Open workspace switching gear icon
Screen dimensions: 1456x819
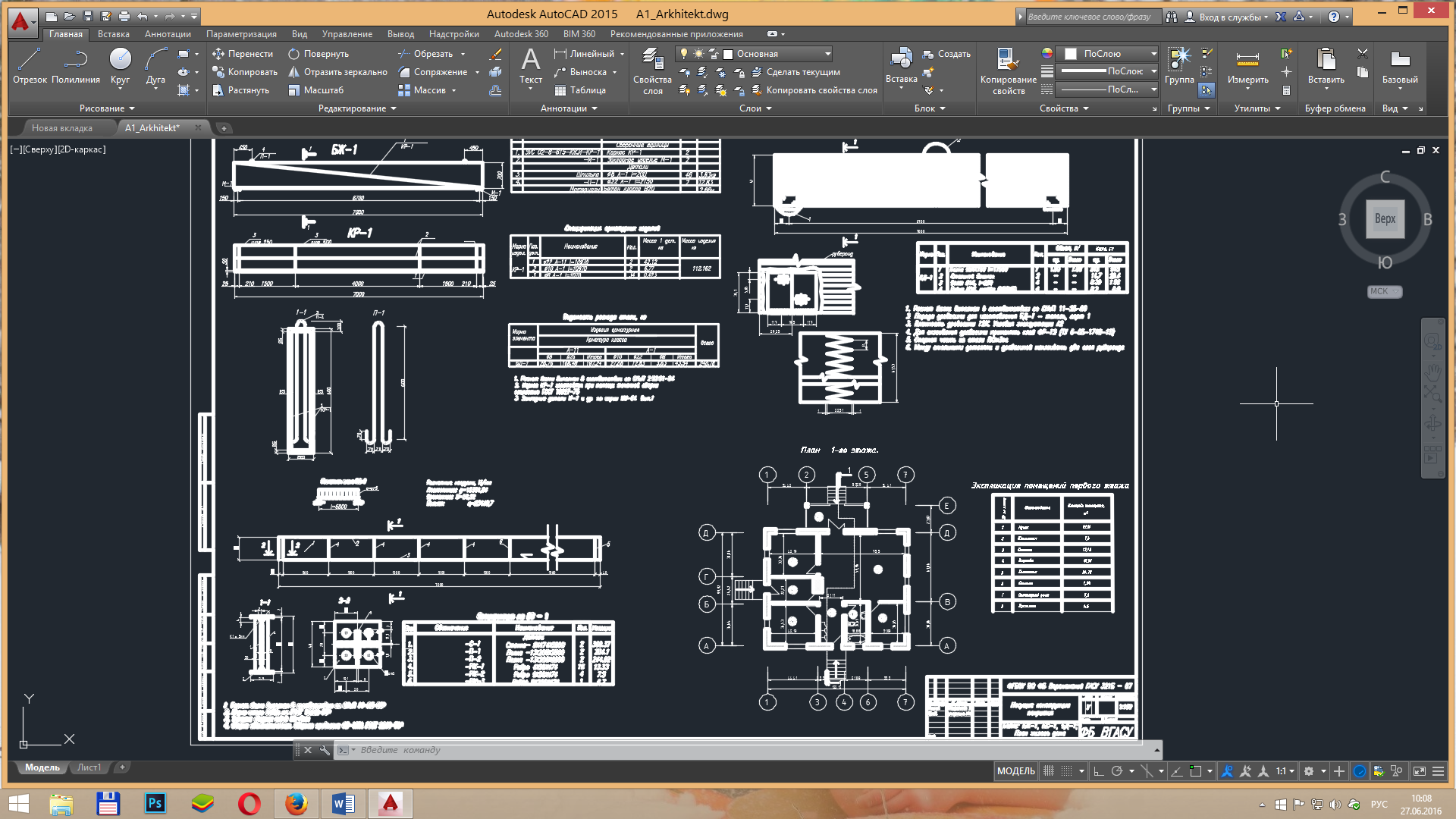coord(1309,771)
